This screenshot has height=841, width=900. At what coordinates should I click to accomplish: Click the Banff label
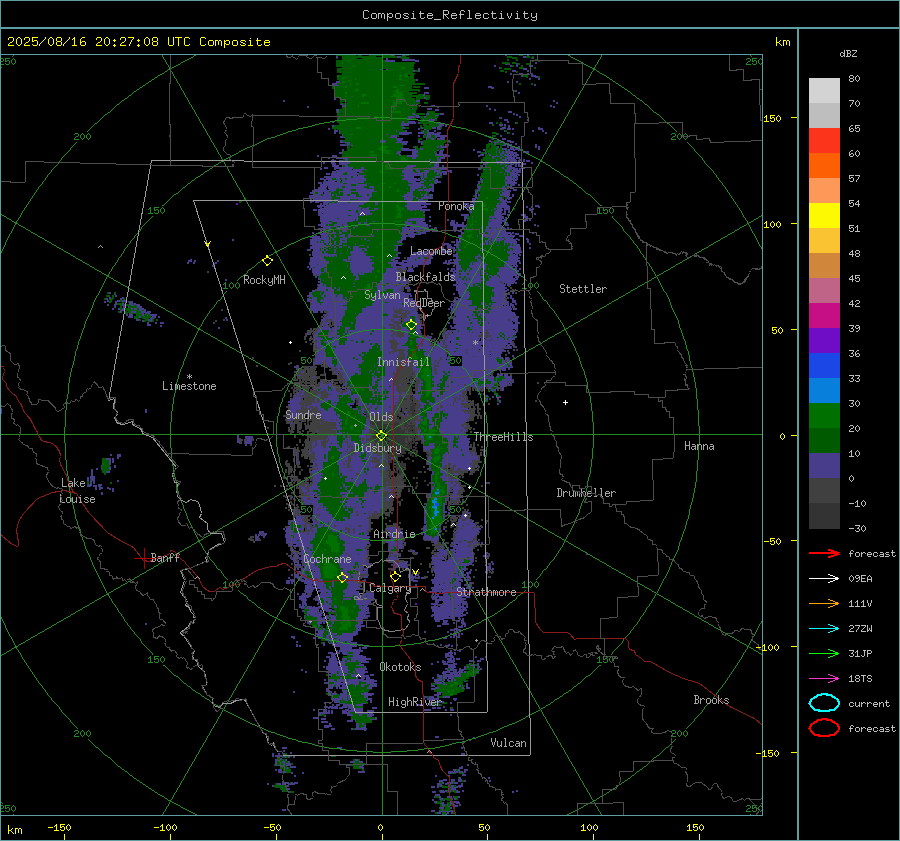(165, 558)
